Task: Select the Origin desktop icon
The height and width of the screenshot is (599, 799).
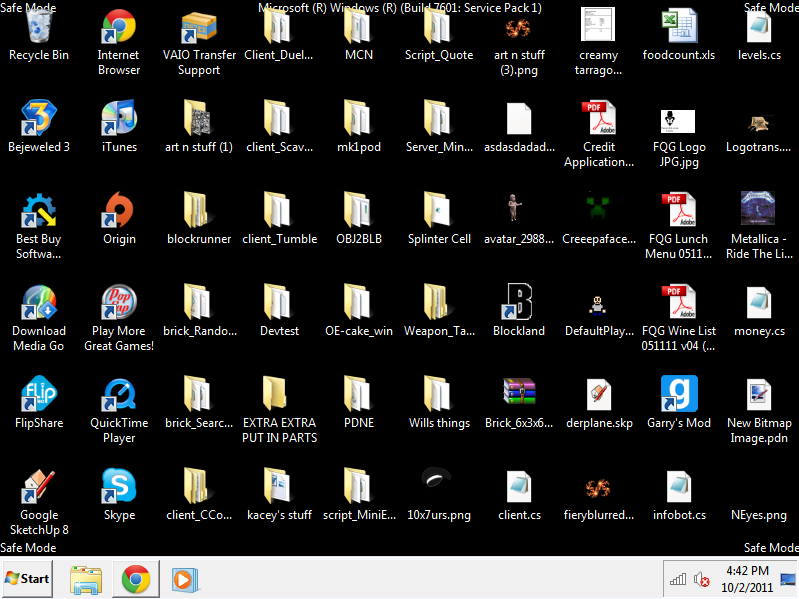Action: click(119, 212)
